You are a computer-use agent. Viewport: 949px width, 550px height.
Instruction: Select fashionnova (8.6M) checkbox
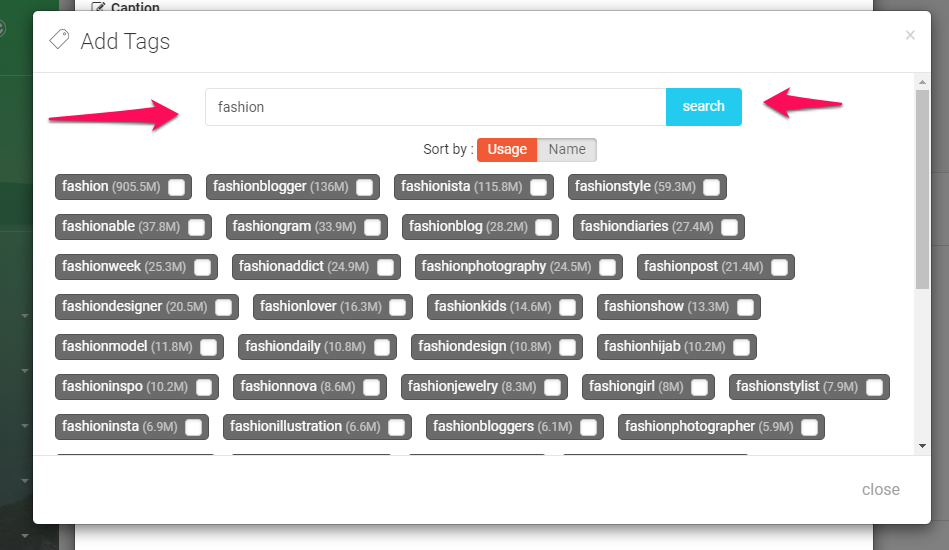pos(371,387)
